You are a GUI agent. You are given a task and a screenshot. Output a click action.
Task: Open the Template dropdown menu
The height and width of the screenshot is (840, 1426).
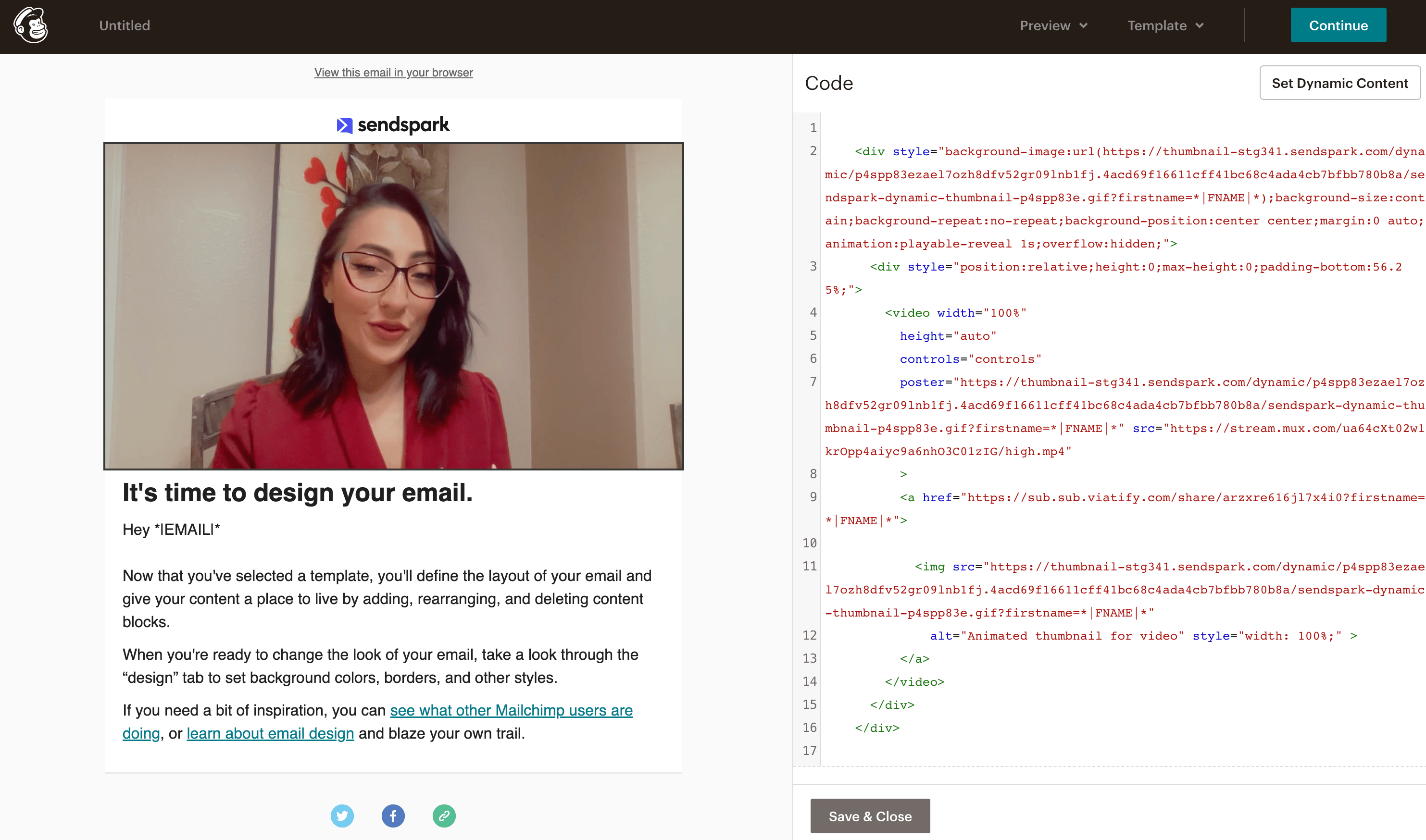coord(1165,25)
